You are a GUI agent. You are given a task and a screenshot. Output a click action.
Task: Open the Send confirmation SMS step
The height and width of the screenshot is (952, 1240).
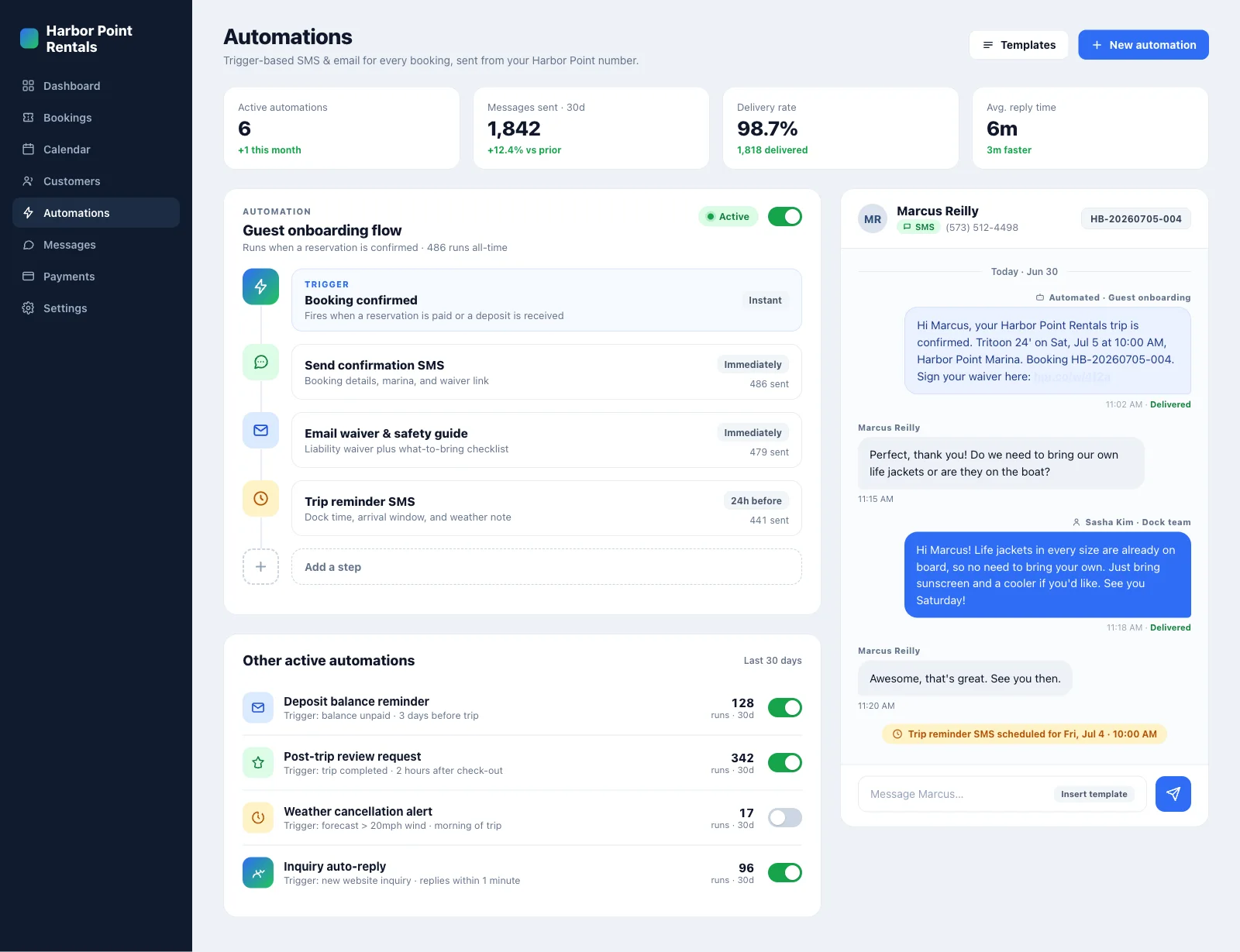pos(546,372)
